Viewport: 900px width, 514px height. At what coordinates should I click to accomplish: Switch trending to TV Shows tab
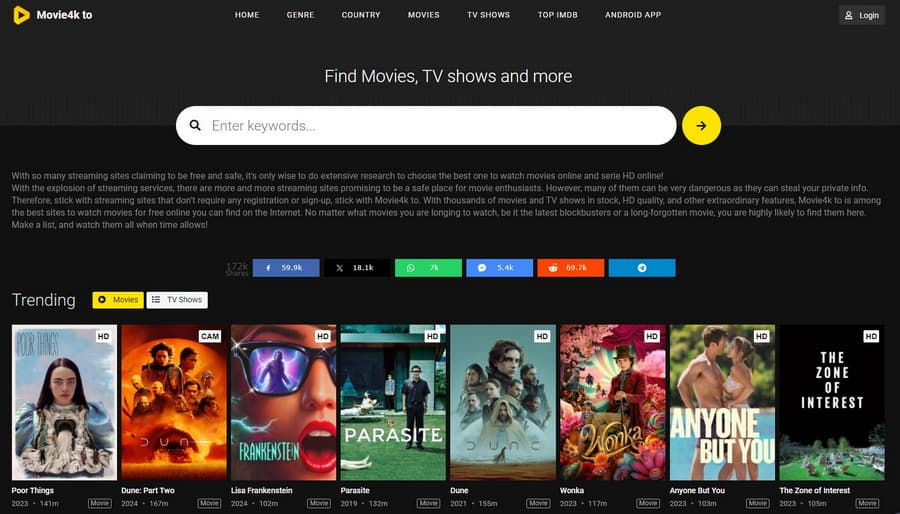click(177, 300)
